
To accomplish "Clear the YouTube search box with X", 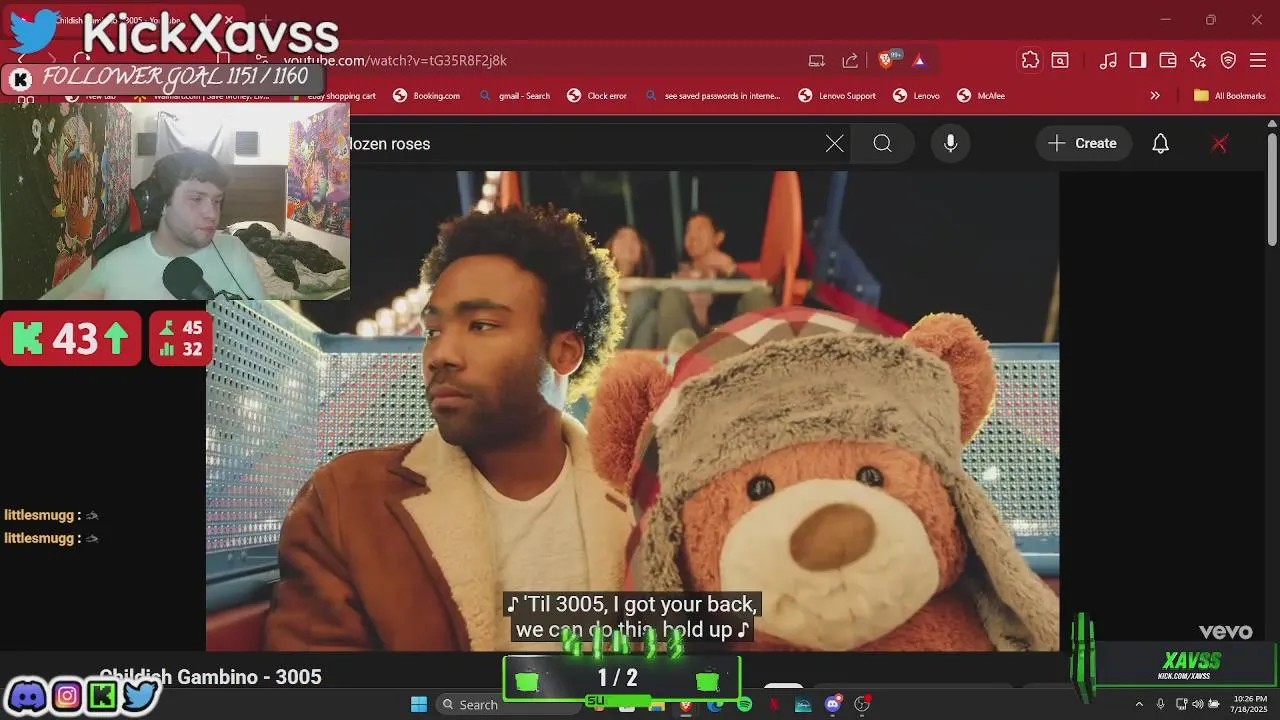I will coord(834,144).
